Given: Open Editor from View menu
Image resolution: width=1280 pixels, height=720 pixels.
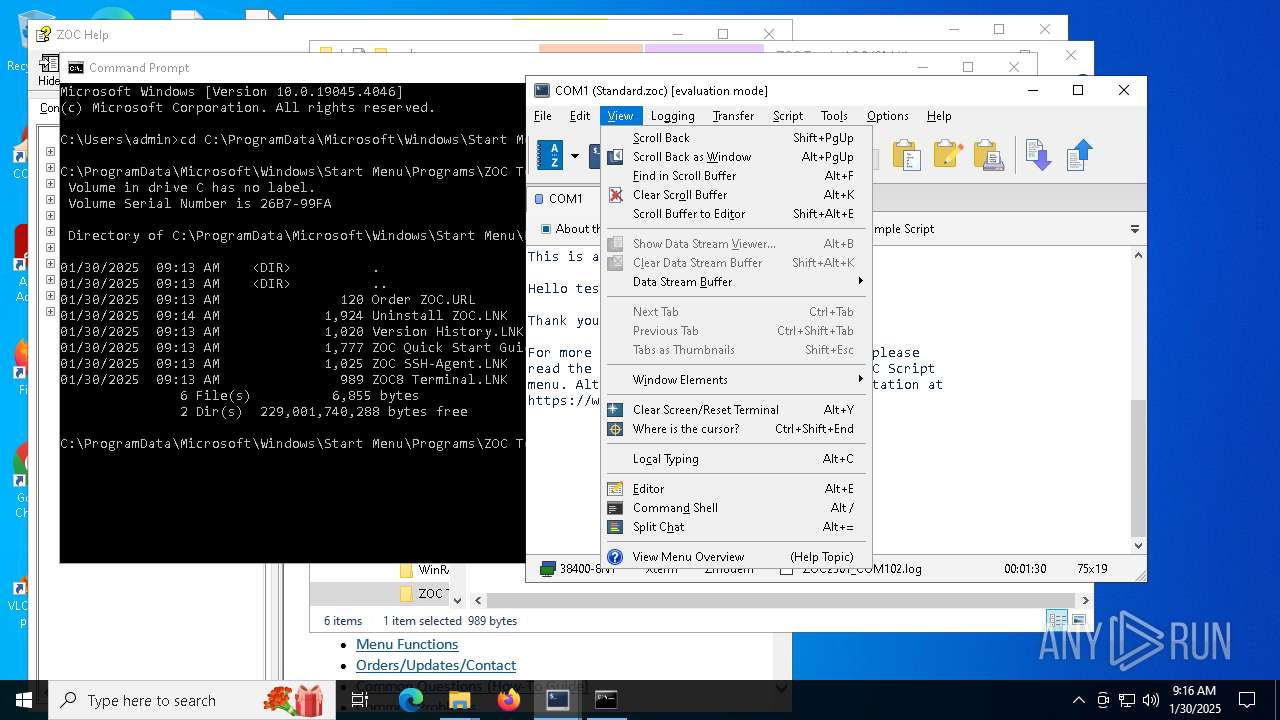Looking at the screenshot, I should (x=735, y=489).
